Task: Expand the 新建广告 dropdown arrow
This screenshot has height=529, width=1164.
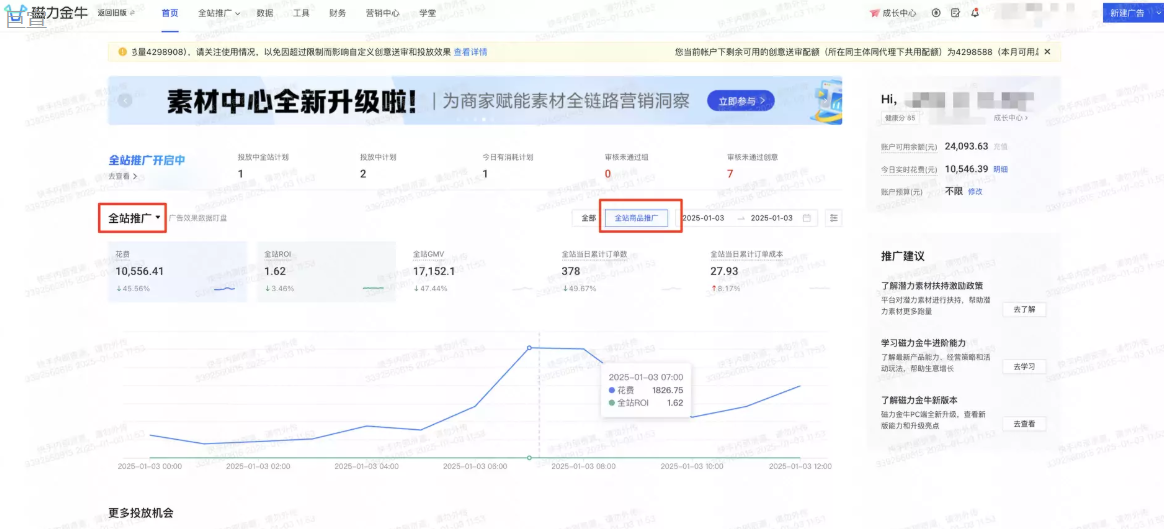Action: 1156,13
